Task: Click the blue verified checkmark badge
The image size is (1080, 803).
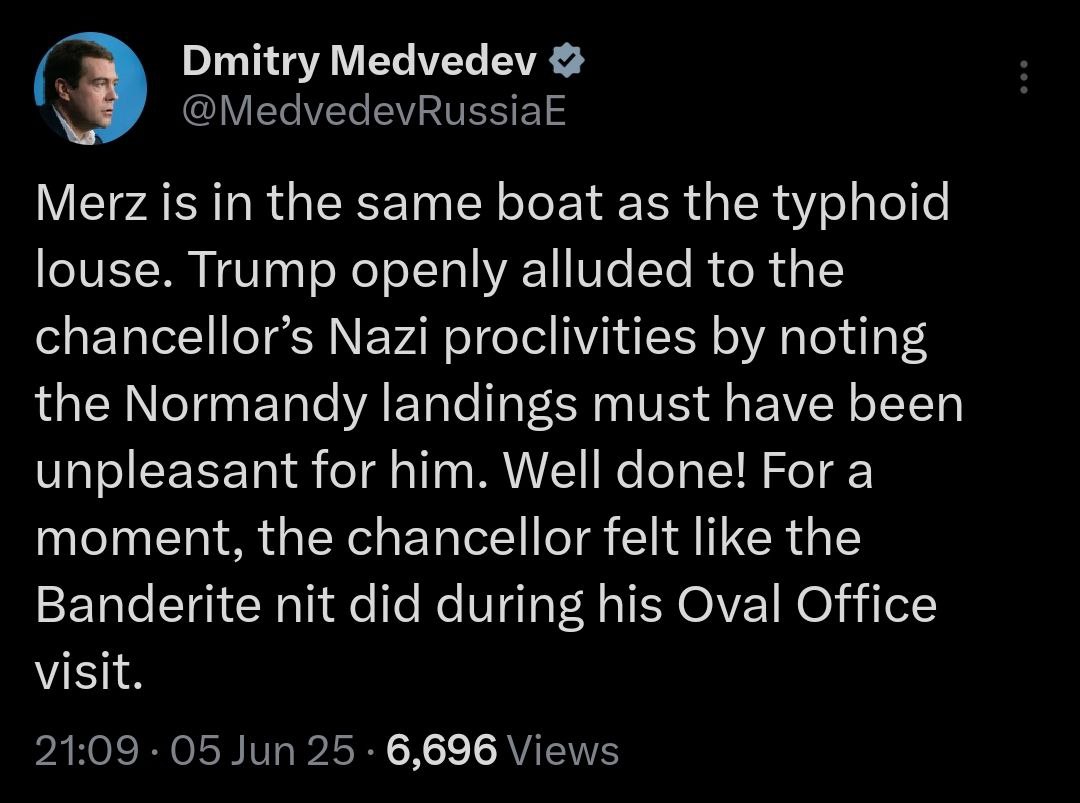Action: coord(568,63)
